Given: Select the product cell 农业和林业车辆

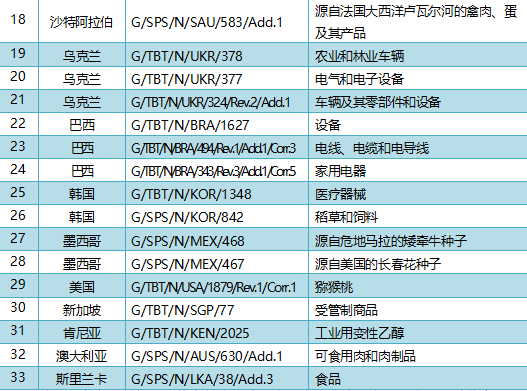Looking at the screenshot, I should (418, 55).
